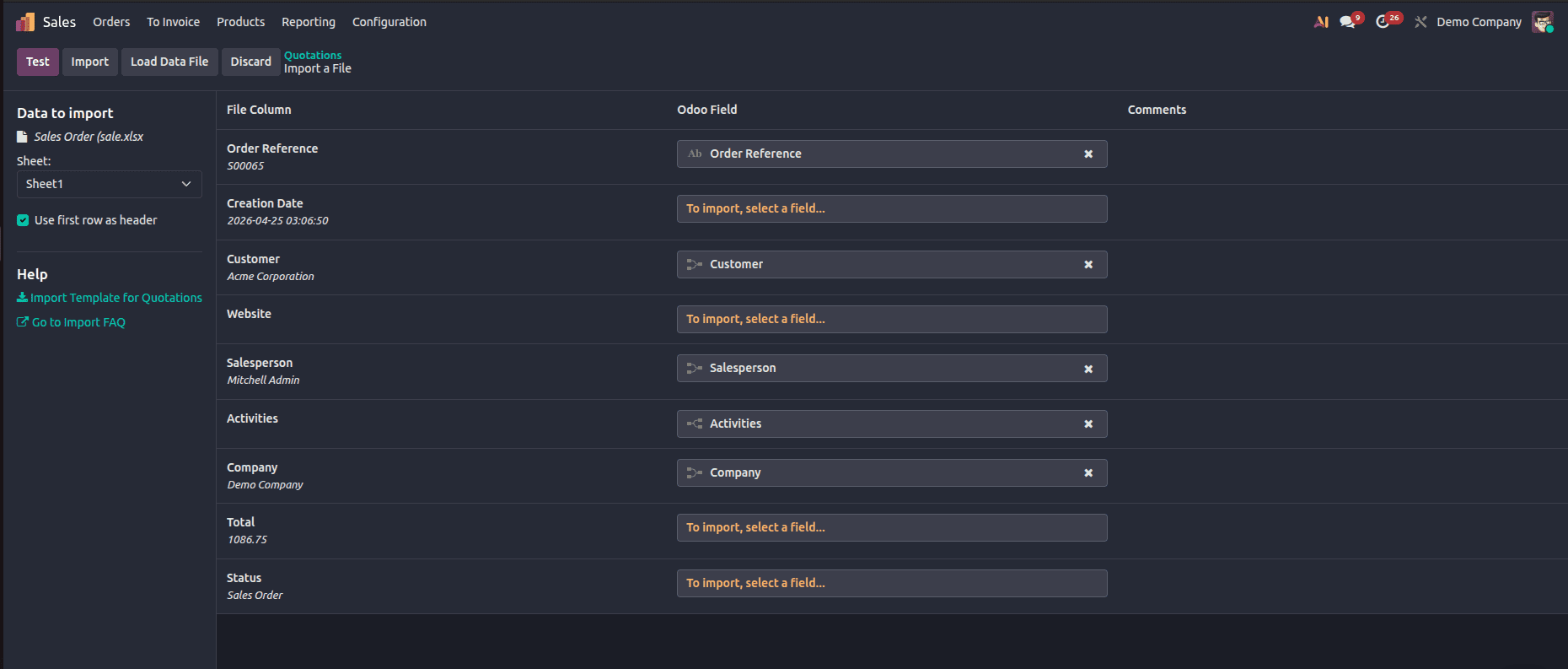Click the one2many icon in the Activities field

click(695, 424)
